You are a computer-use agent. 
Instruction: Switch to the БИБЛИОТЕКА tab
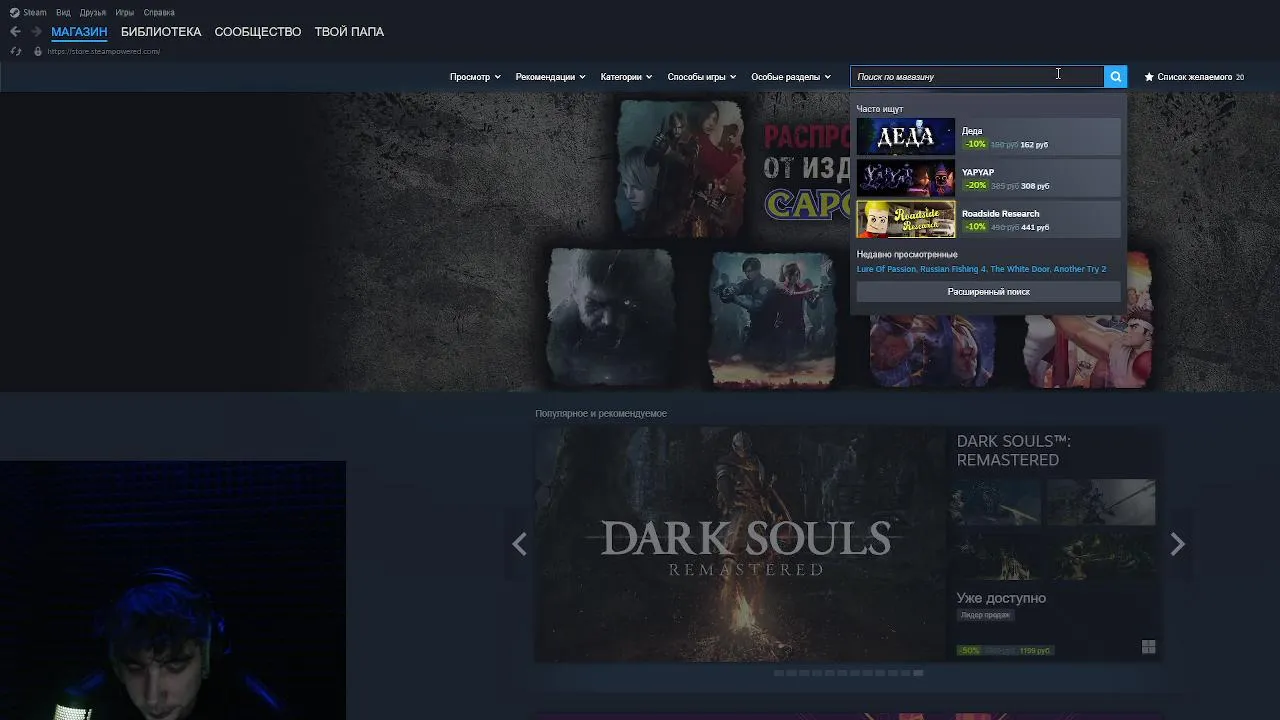click(161, 31)
